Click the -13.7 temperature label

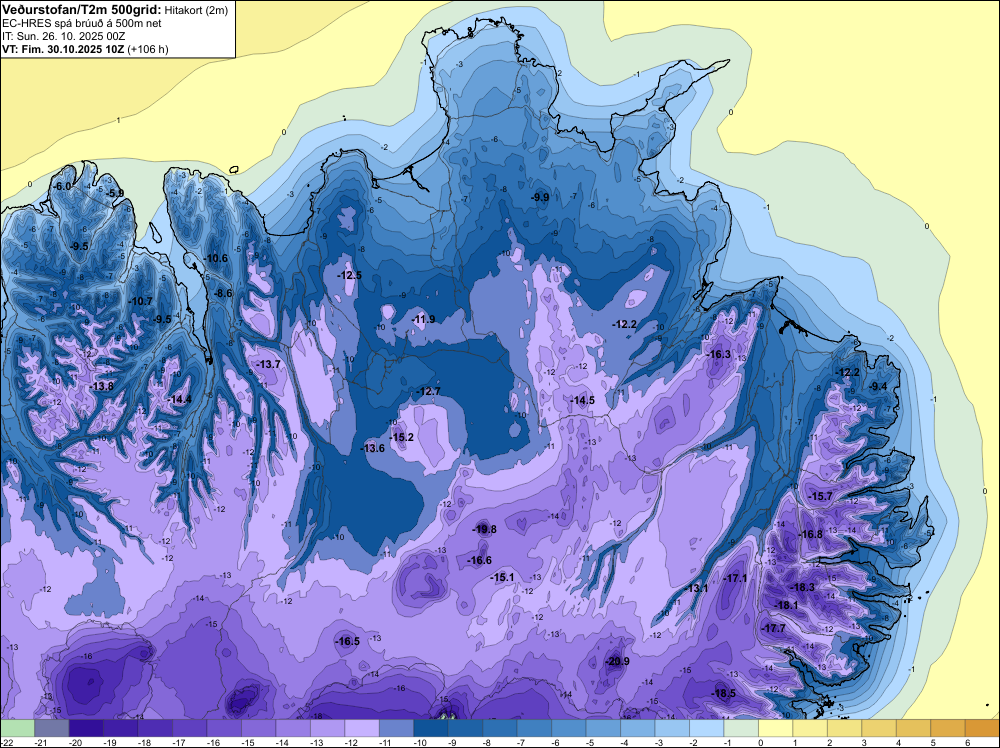click(268, 365)
